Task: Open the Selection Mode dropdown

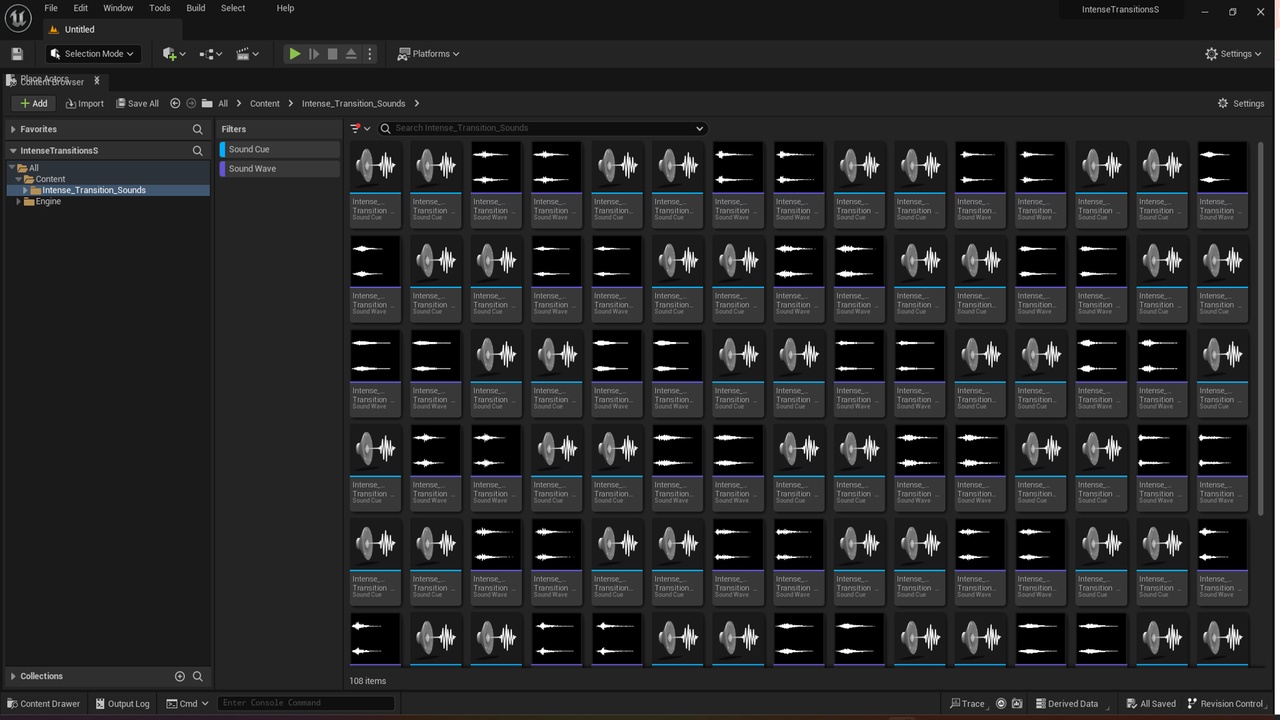Action: click(91, 54)
